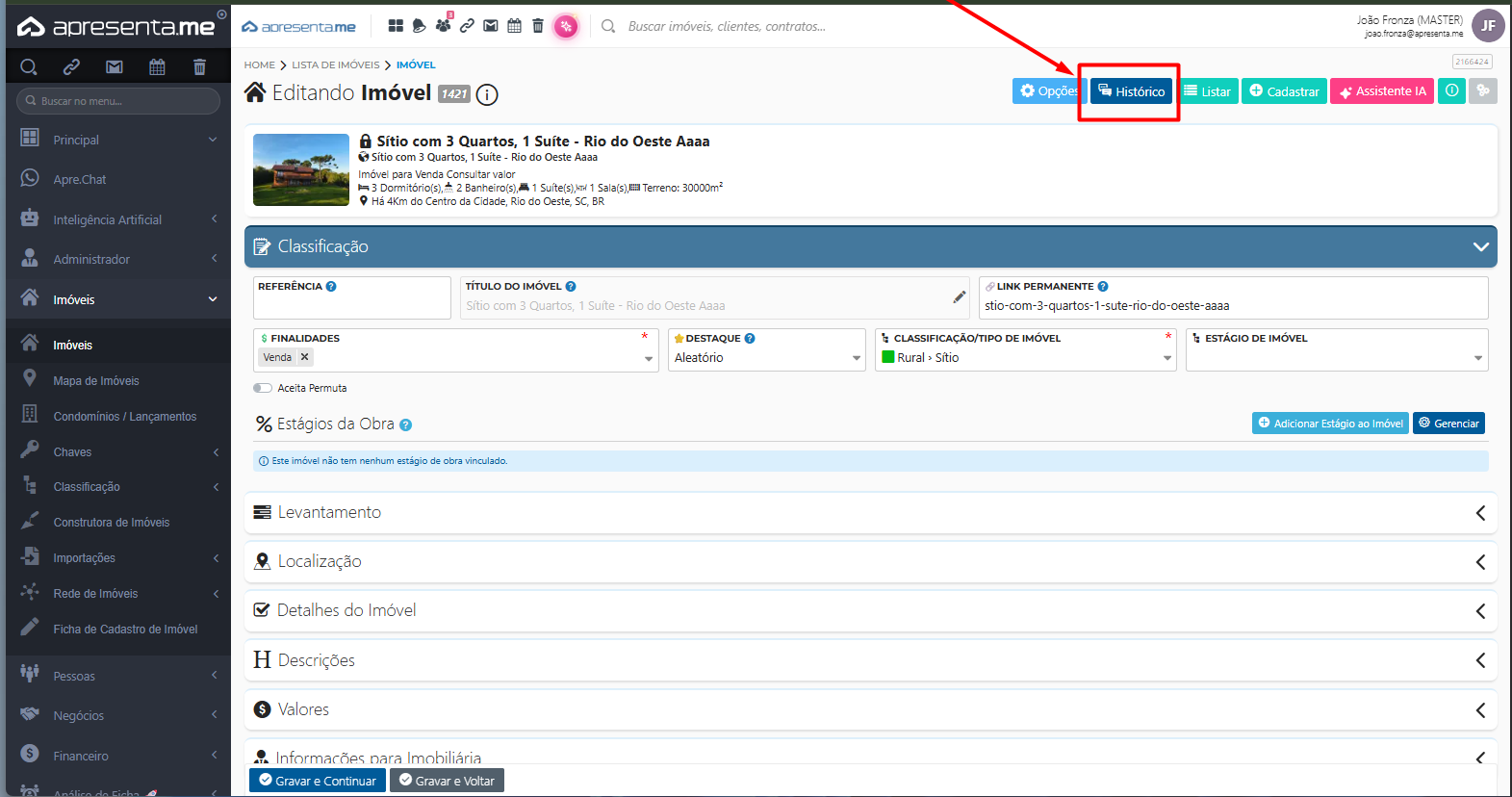Image resolution: width=1512 pixels, height=797 pixels.
Task: Open notifications bell in top toolbar
Action: click(x=419, y=26)
